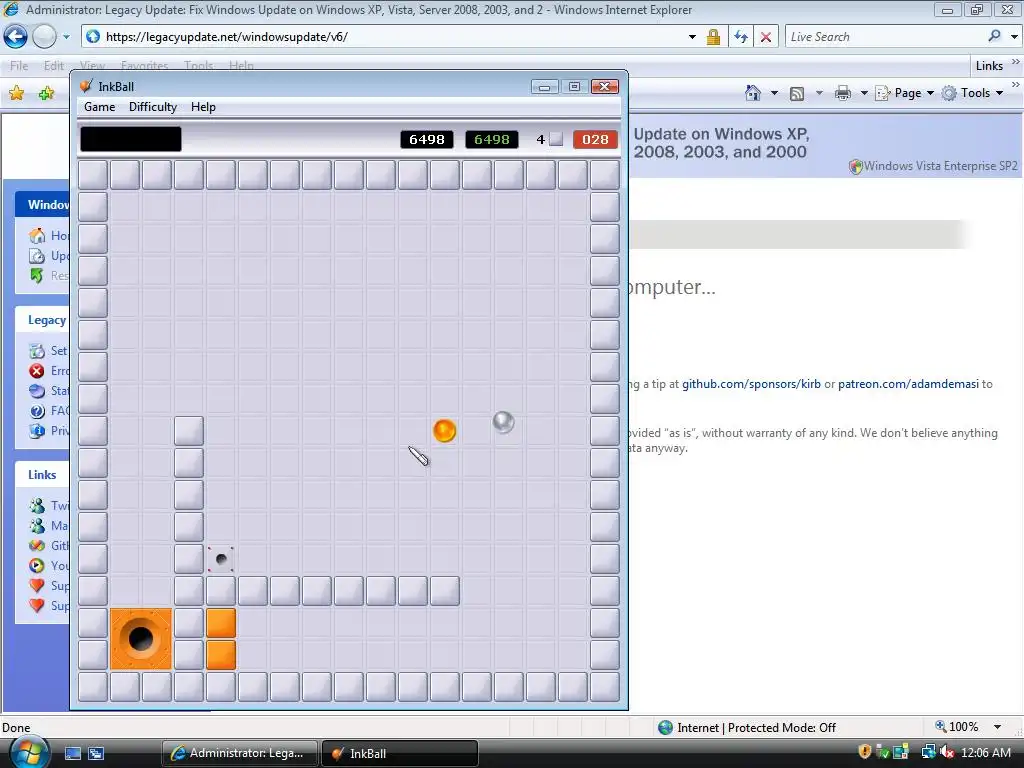1024x768 pixels.
Task: Open the Tools dropdown in command bar
Action: tap(972, 93)
